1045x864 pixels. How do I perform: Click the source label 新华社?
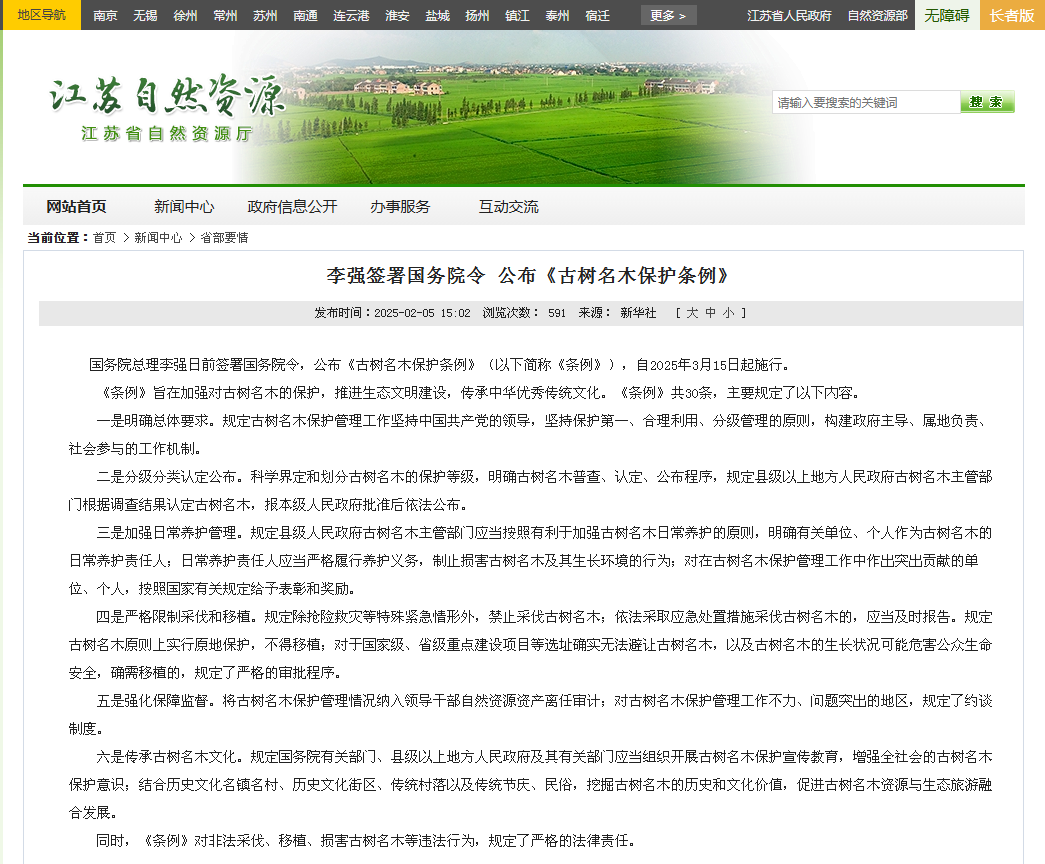coord(638,313)
